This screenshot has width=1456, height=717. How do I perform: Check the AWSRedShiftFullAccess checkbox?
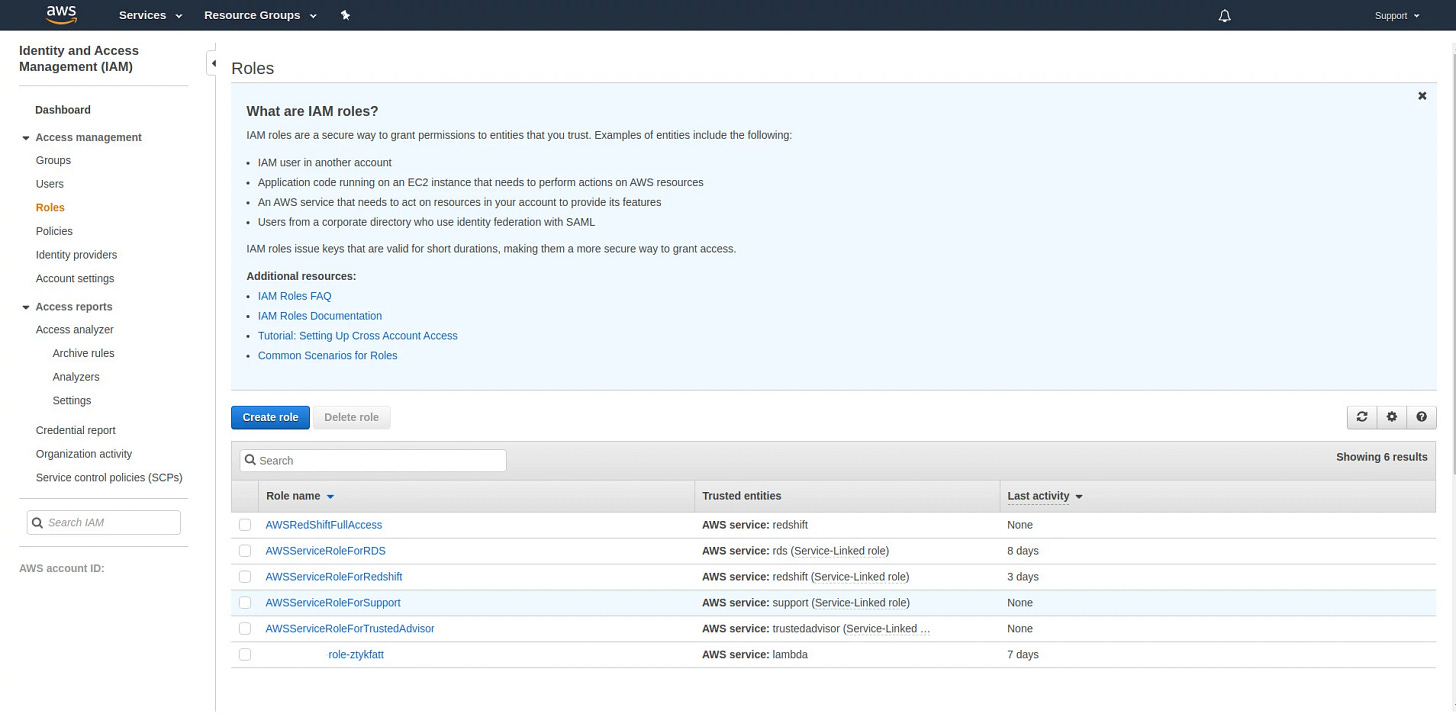245,524
